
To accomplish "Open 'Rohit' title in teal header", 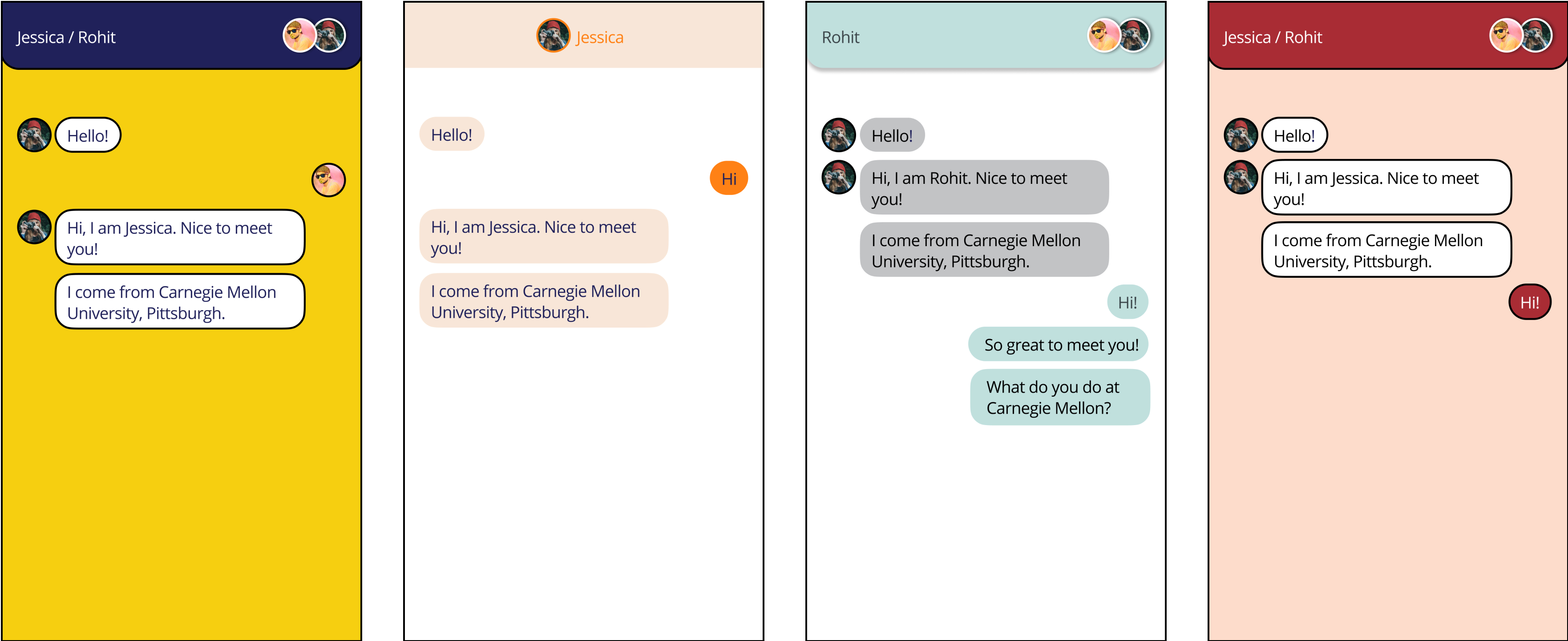I will click(x=841, y=37).
